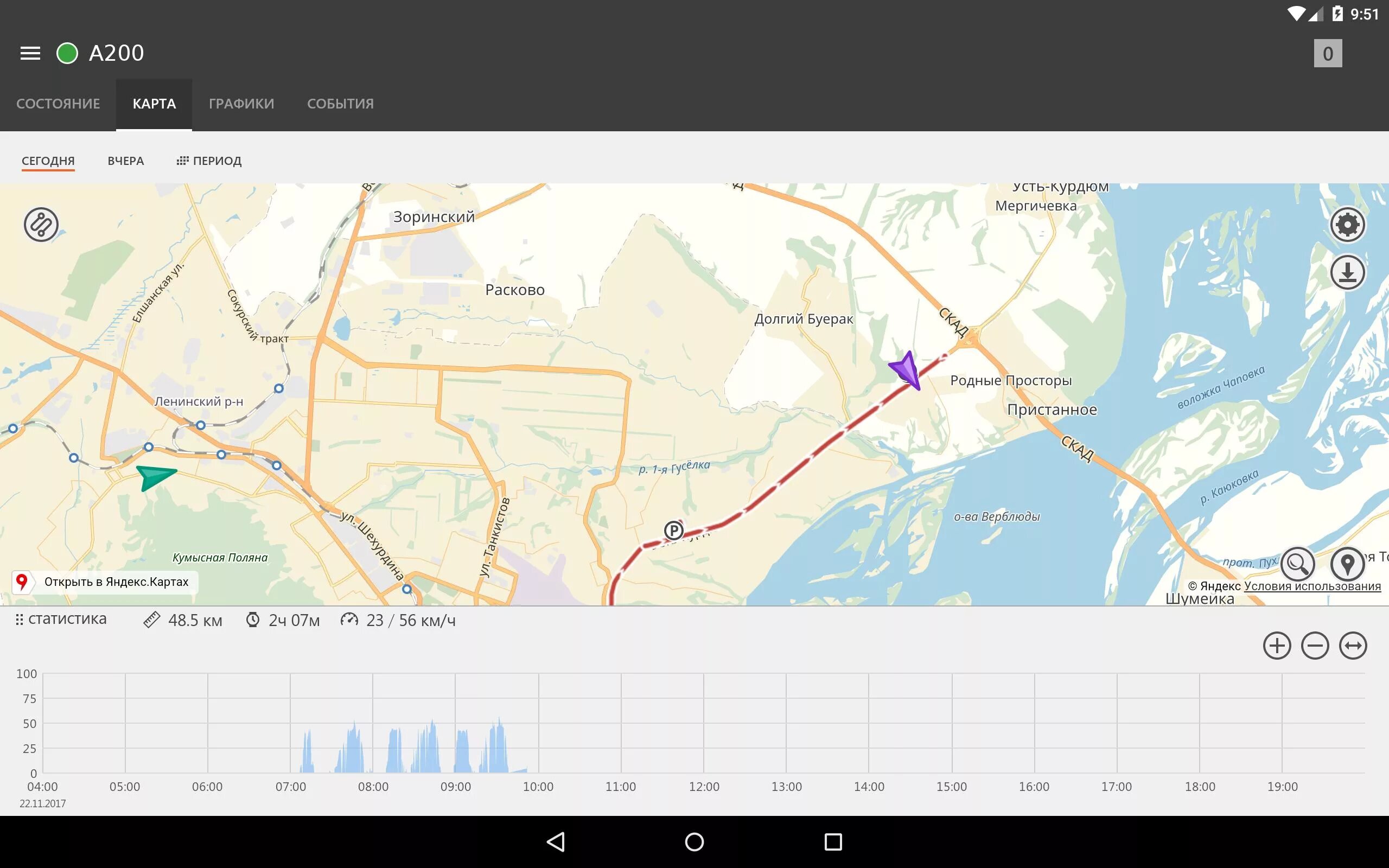Image resolution: width=1389 pixels, height=868 pixels.
Task: Fit chart width with double-arrow icon
Action: coord(1353,645)
